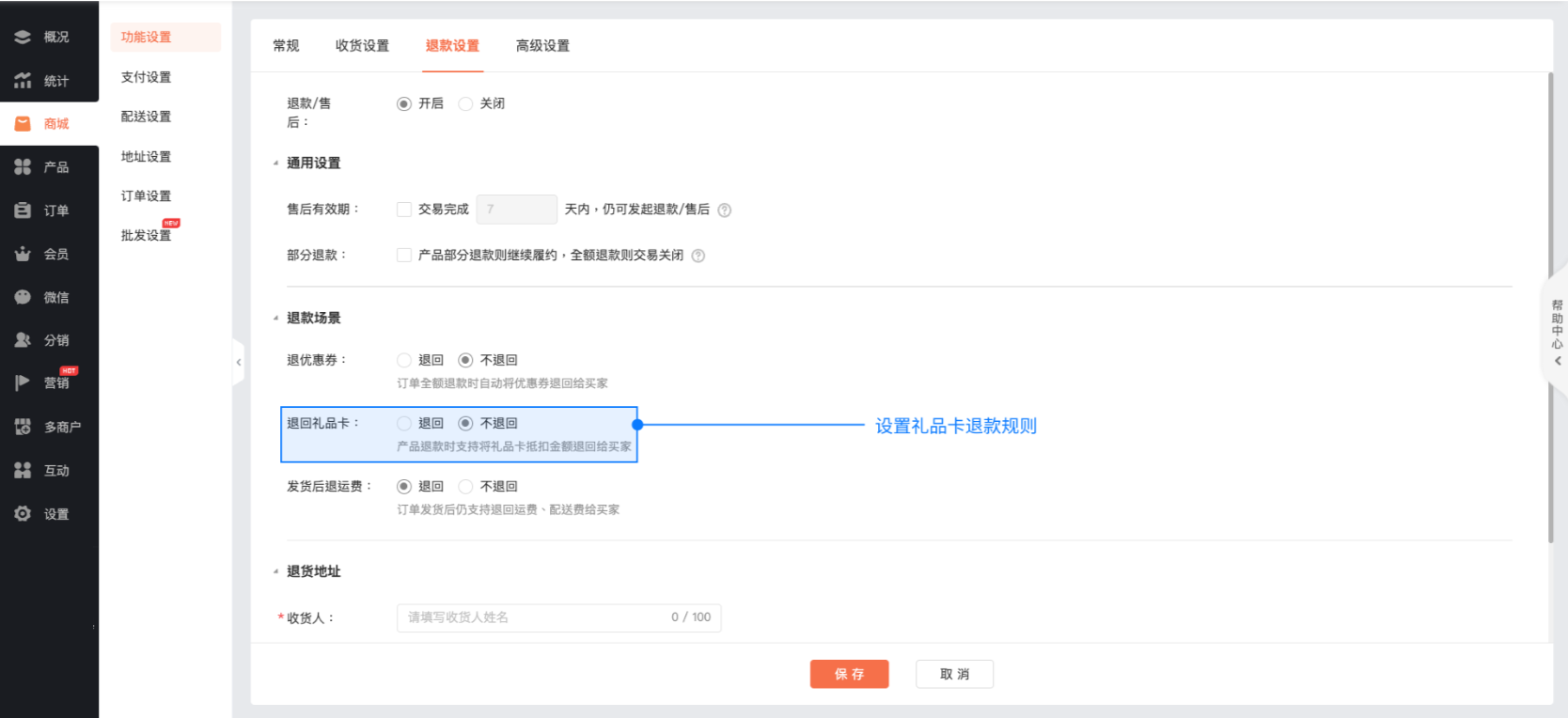Open the 微信 WeChat icon
The image size is (1568, 718).
click(23, 297)
